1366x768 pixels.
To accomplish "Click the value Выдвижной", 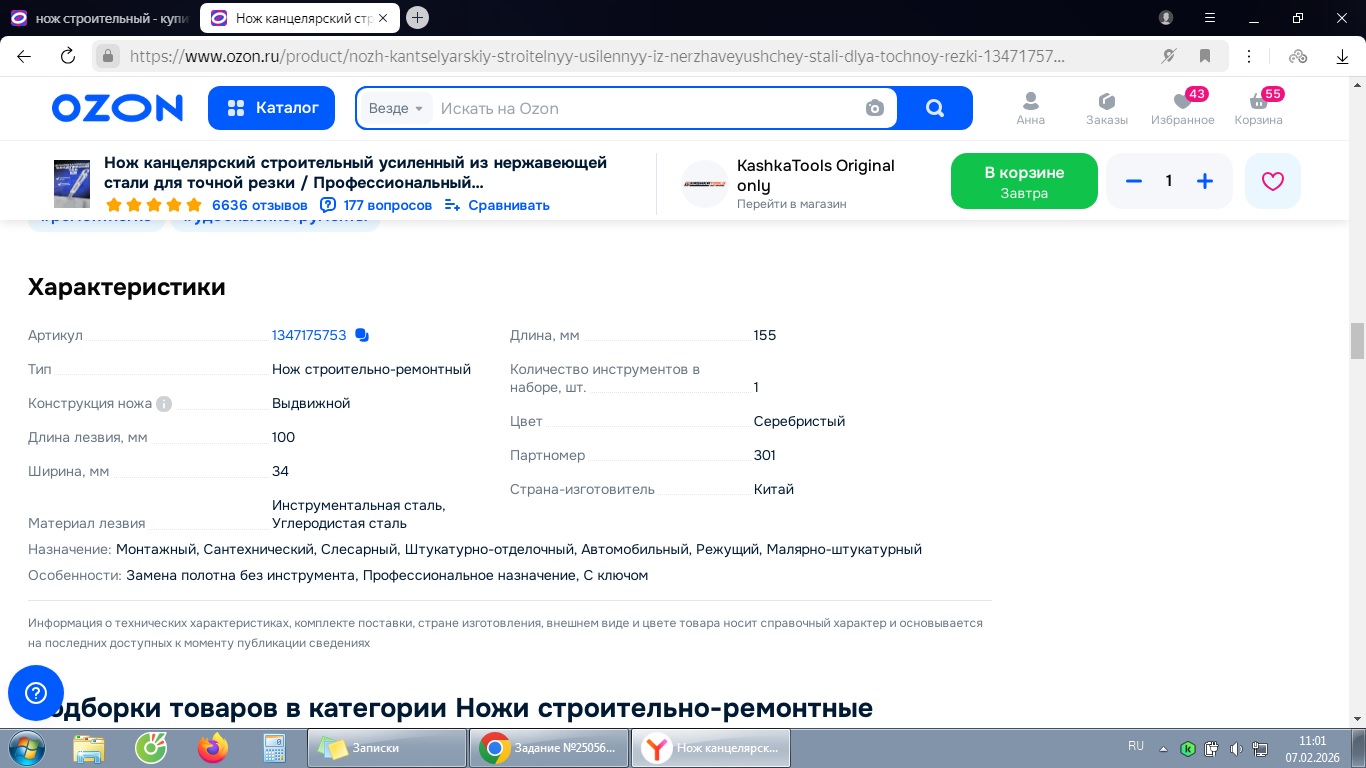I will pos(311,403).
